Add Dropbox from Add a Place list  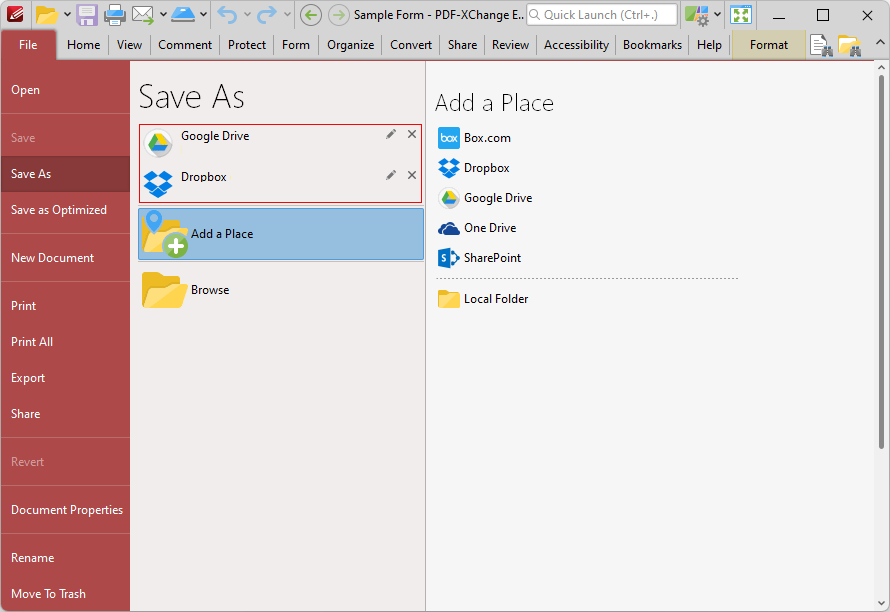point(474,168)
